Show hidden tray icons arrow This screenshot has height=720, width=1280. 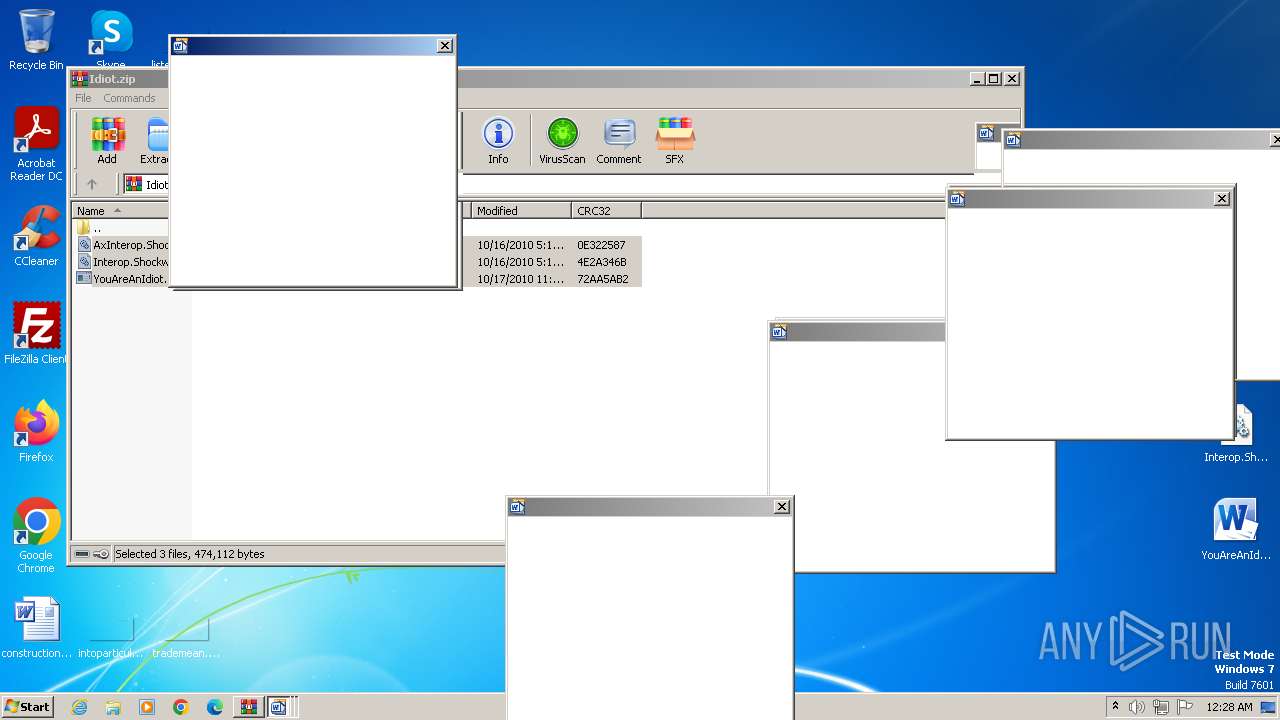[1115, 707]
